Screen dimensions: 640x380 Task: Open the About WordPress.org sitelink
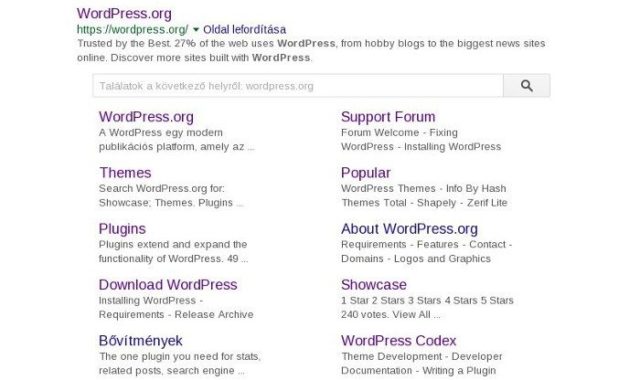tap(409, 229)
